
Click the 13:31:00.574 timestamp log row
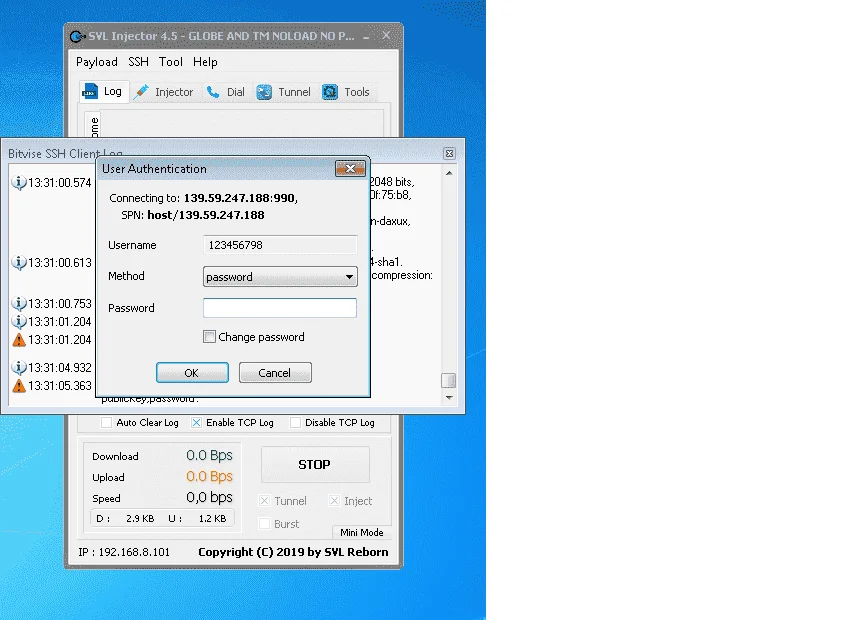click(x=60, y=183)
